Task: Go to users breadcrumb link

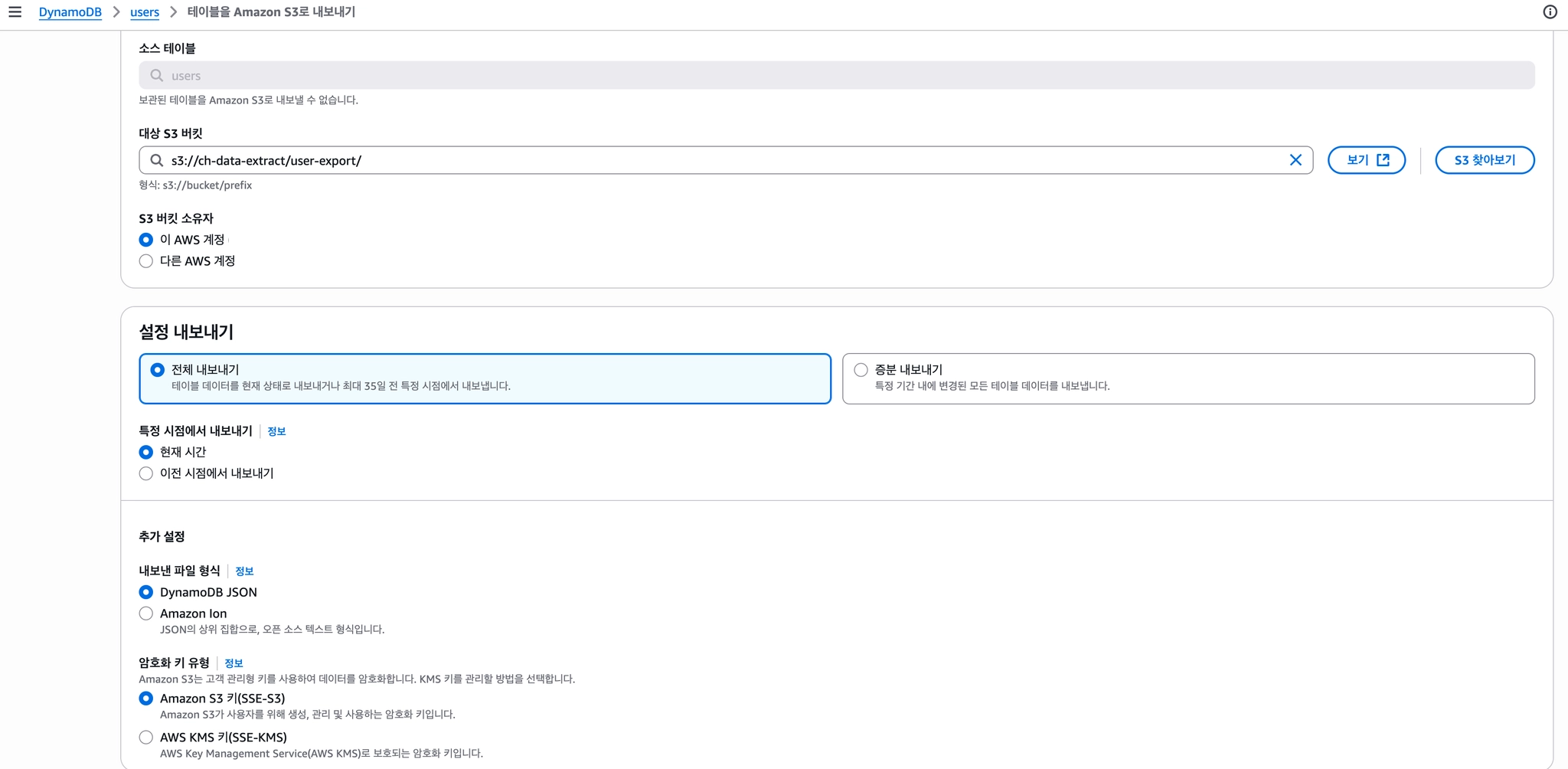Action: pos(145,12)
